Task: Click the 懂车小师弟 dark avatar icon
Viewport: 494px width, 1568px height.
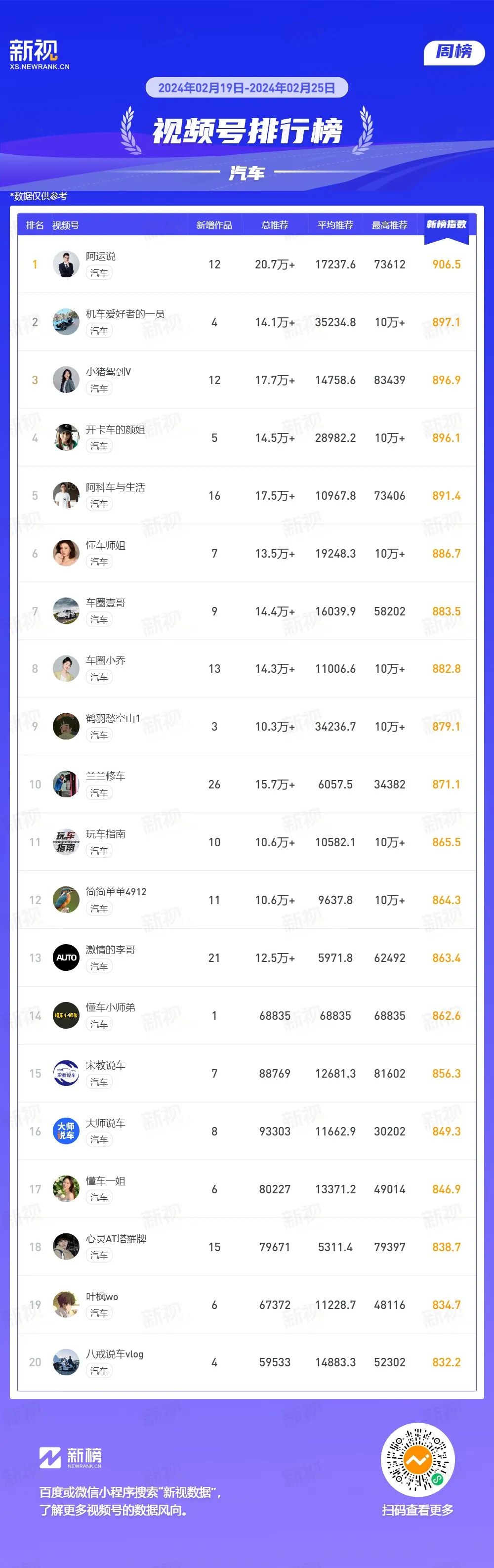Action: tap(66, 1015)
